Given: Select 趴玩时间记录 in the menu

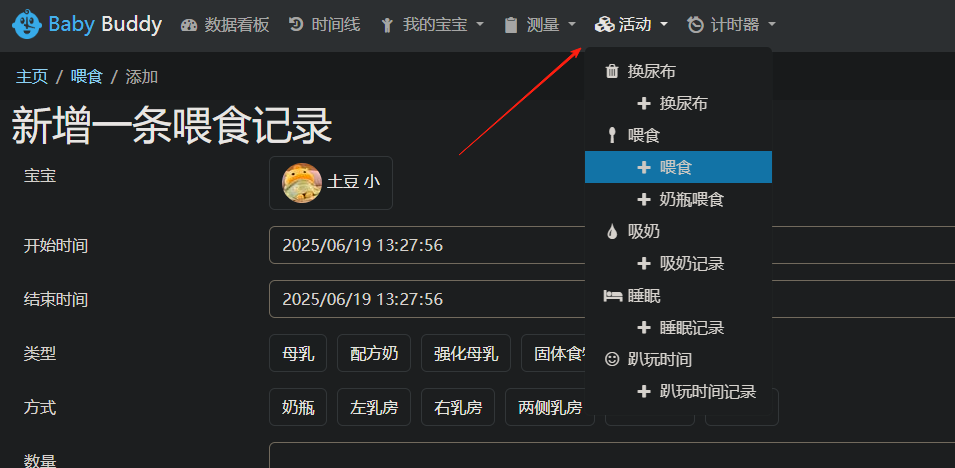Looking at the screenshot, I should [678, 391].
